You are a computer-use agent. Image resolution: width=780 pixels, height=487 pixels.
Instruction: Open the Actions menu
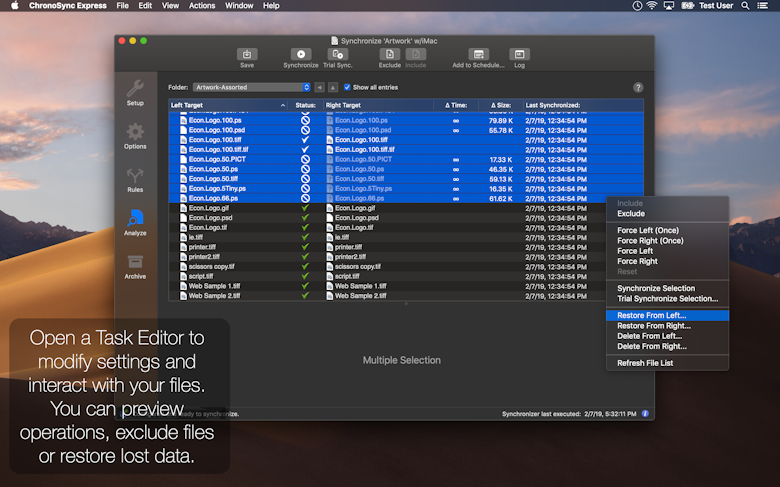(202, 5)
